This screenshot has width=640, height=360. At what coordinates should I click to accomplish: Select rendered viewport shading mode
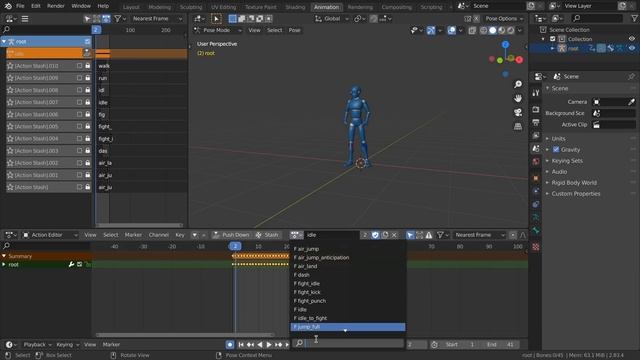click(x=511, y=30)
